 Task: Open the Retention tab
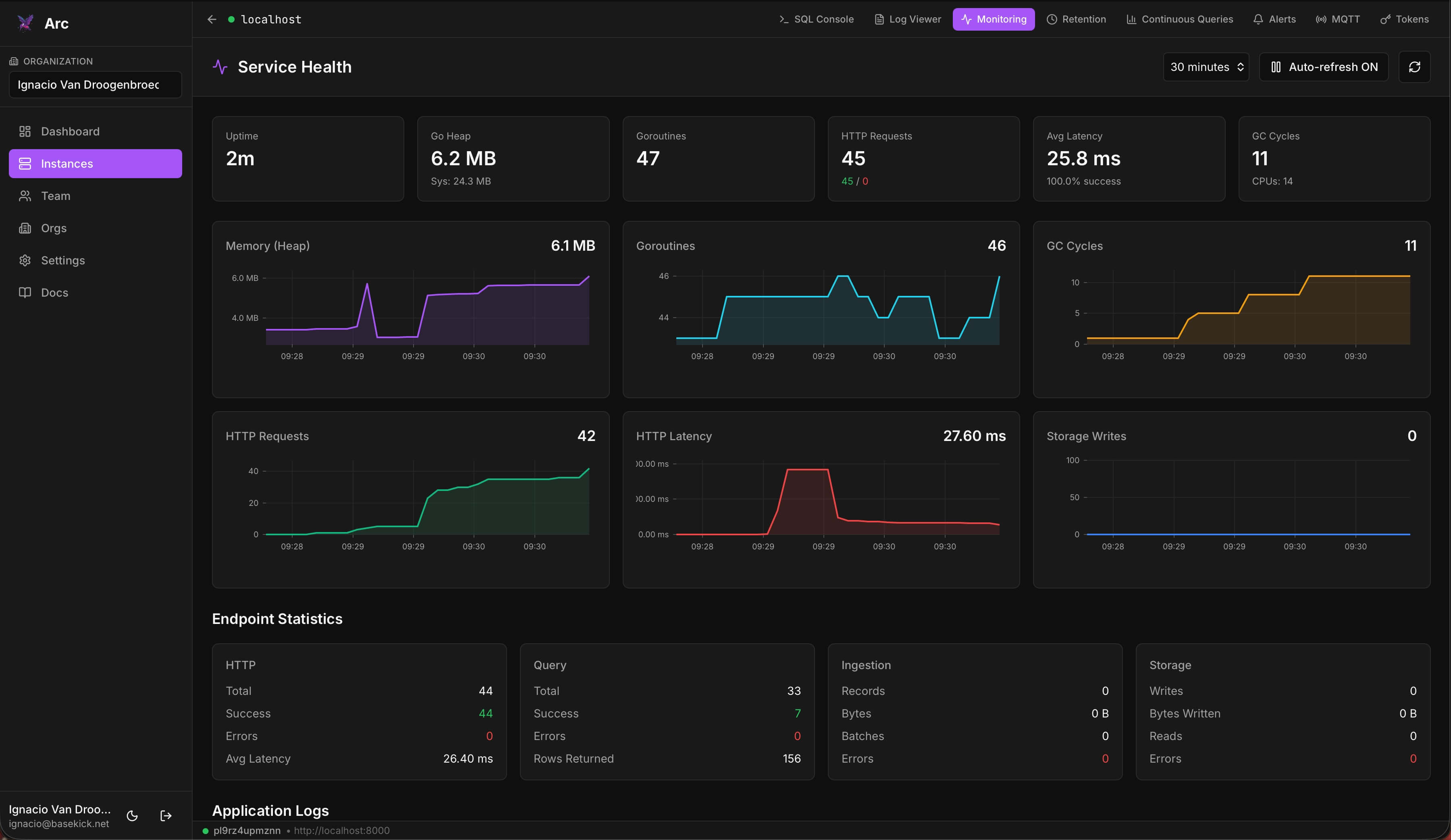click(1076, 20)
